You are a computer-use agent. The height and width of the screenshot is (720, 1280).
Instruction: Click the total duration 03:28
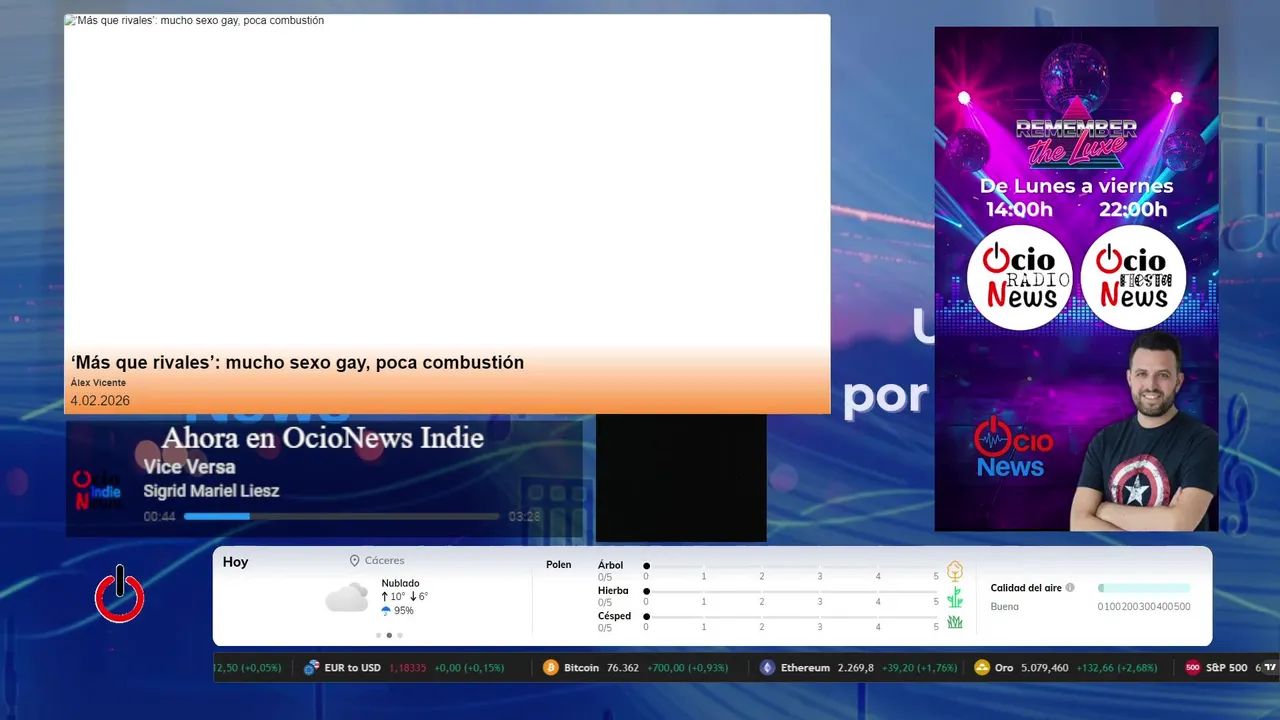pyautogui.click(x=524, y=517)
